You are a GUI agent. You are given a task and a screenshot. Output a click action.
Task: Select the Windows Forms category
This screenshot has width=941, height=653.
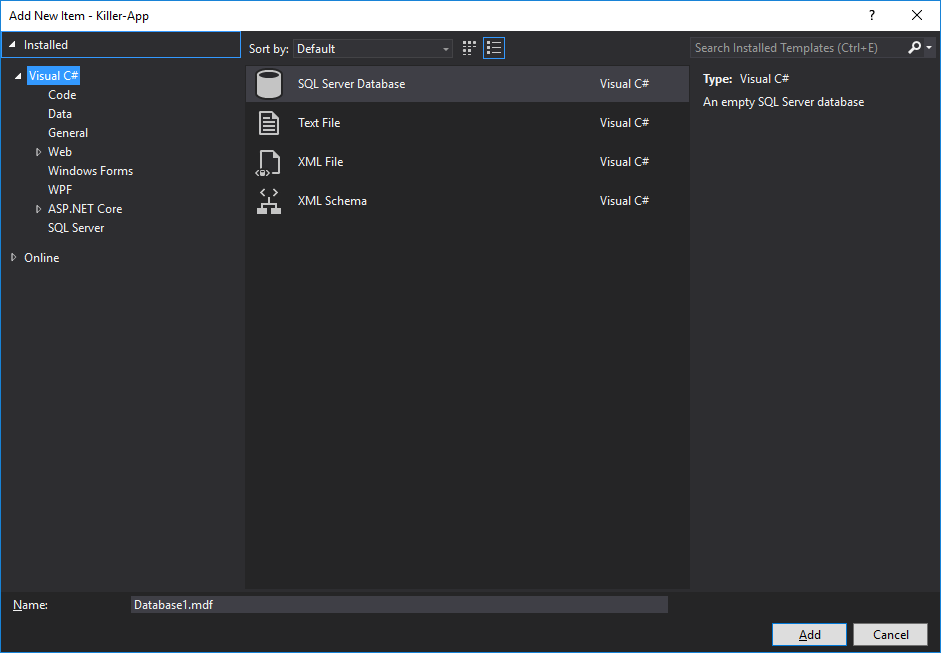pos(91,171)
